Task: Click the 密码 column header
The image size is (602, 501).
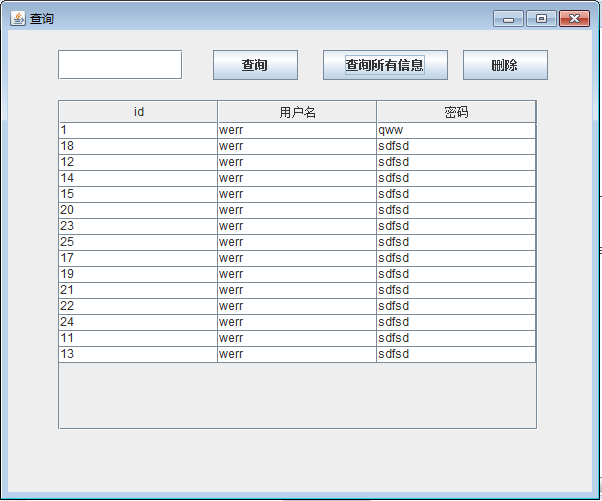Action: tap(456, 112)
